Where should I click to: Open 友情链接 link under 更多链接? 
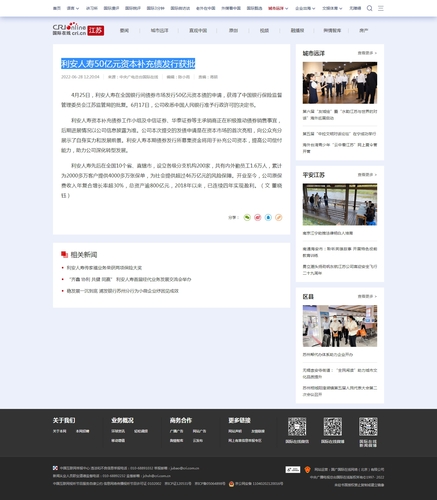(x=258, y=431)
